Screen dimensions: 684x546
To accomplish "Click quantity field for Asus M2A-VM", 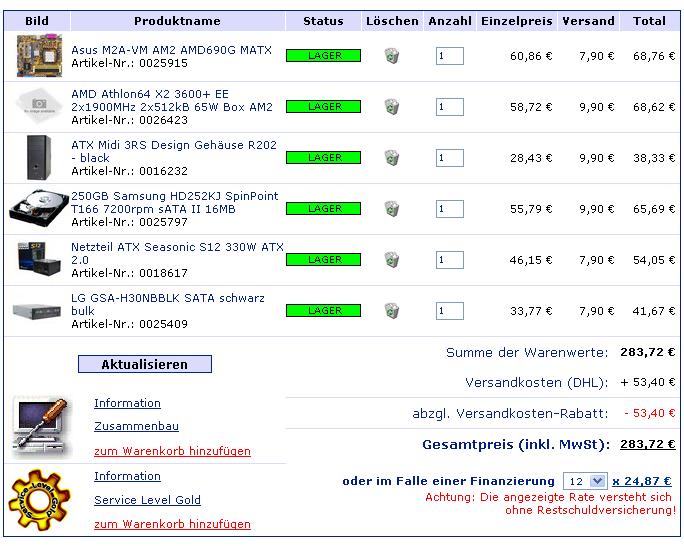I will click(x=450, y=56).
